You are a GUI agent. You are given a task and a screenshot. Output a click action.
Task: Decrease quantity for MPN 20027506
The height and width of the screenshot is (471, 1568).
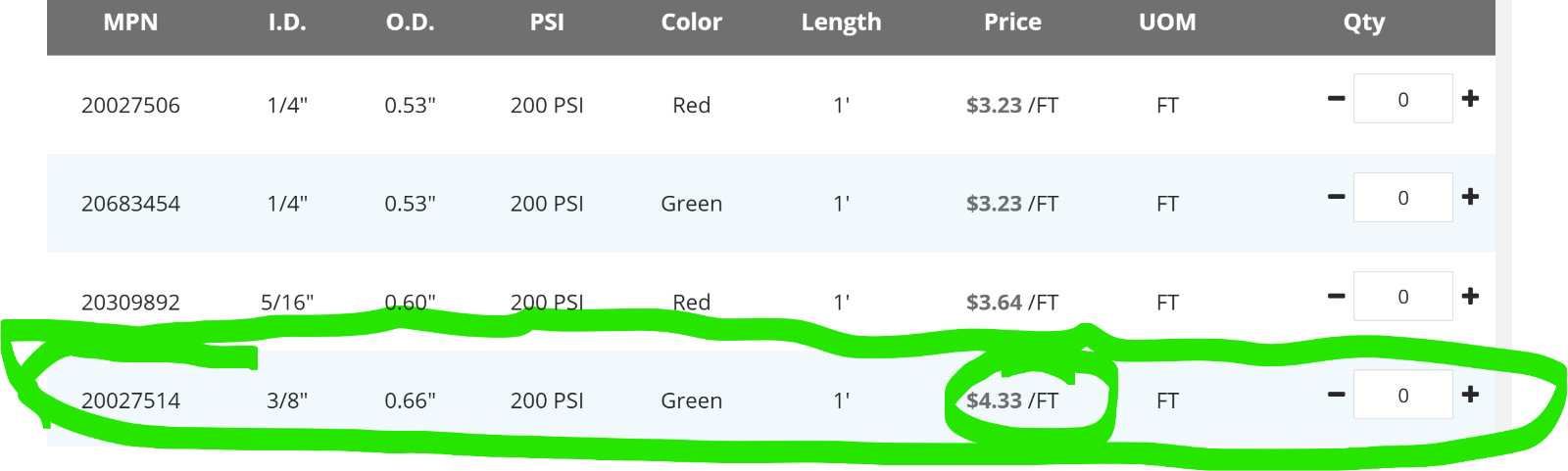pos(1336,98)
